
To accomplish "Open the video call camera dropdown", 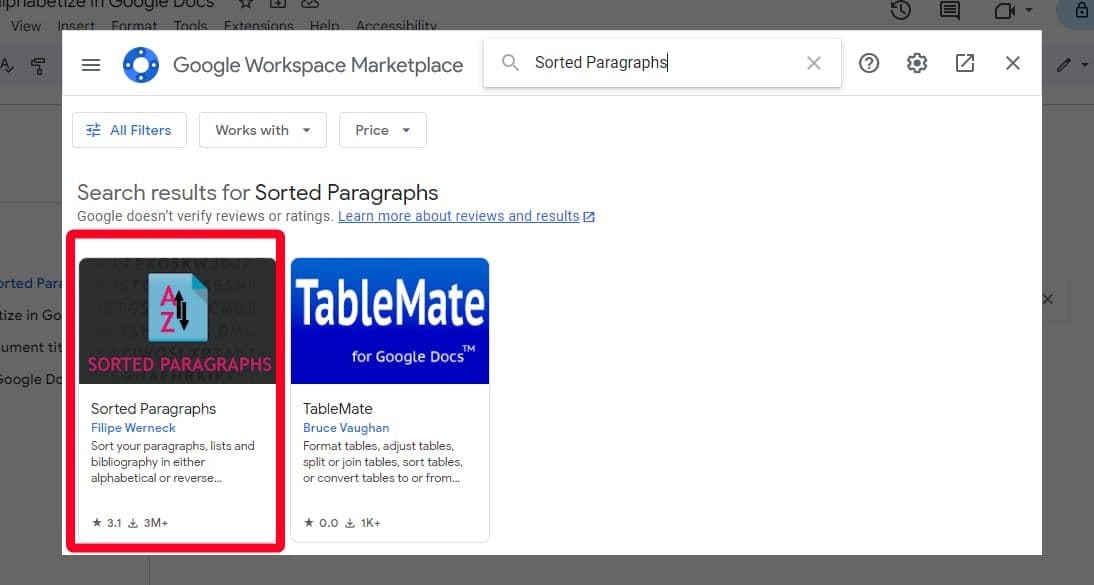I will tap(1013, 10).
